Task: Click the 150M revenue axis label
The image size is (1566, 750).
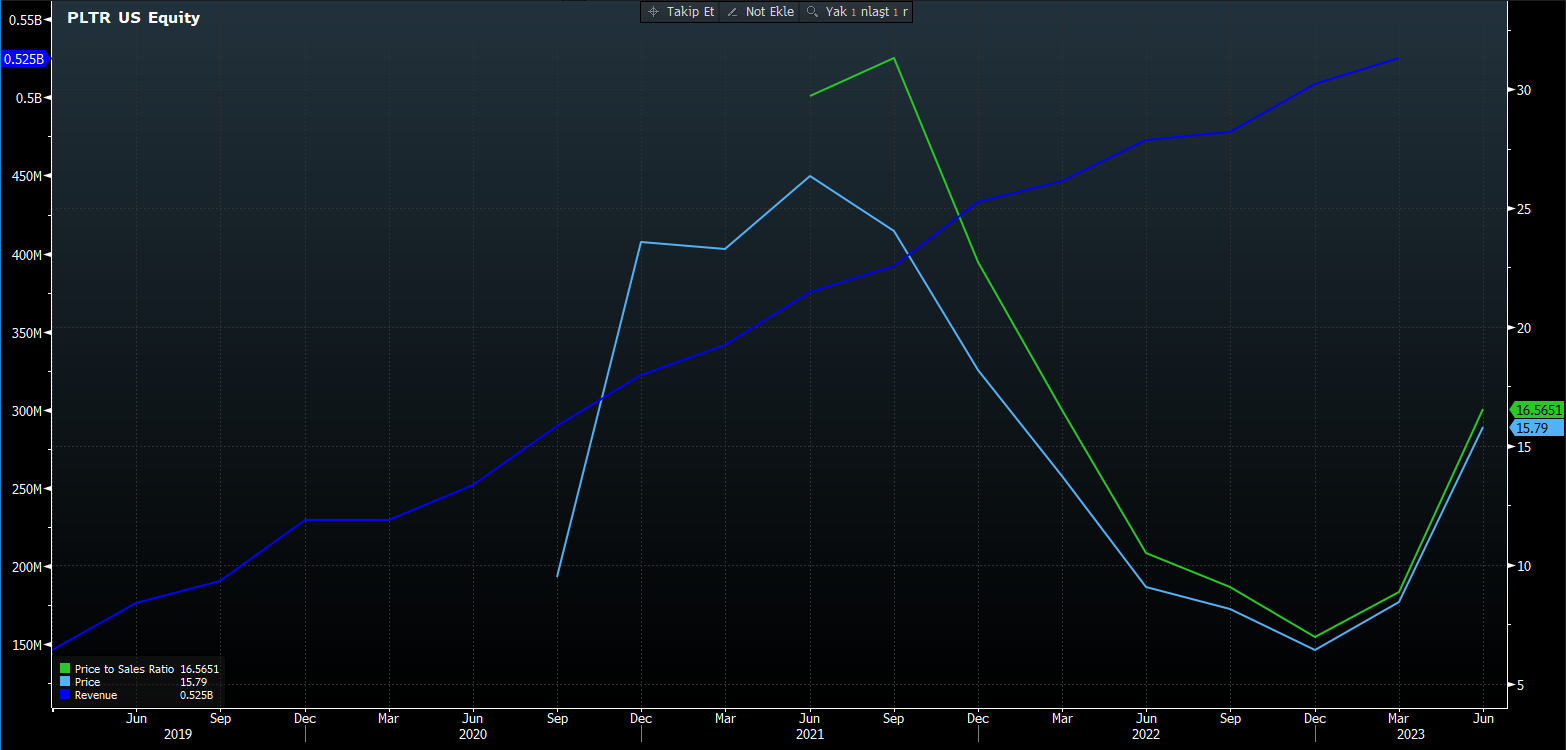Action: point(26,645)
